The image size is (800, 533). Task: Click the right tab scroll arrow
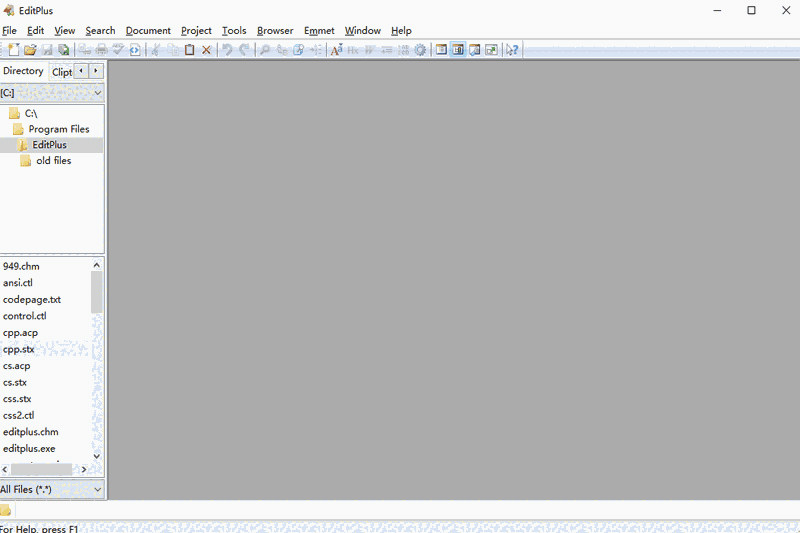[x=96, y=71]
